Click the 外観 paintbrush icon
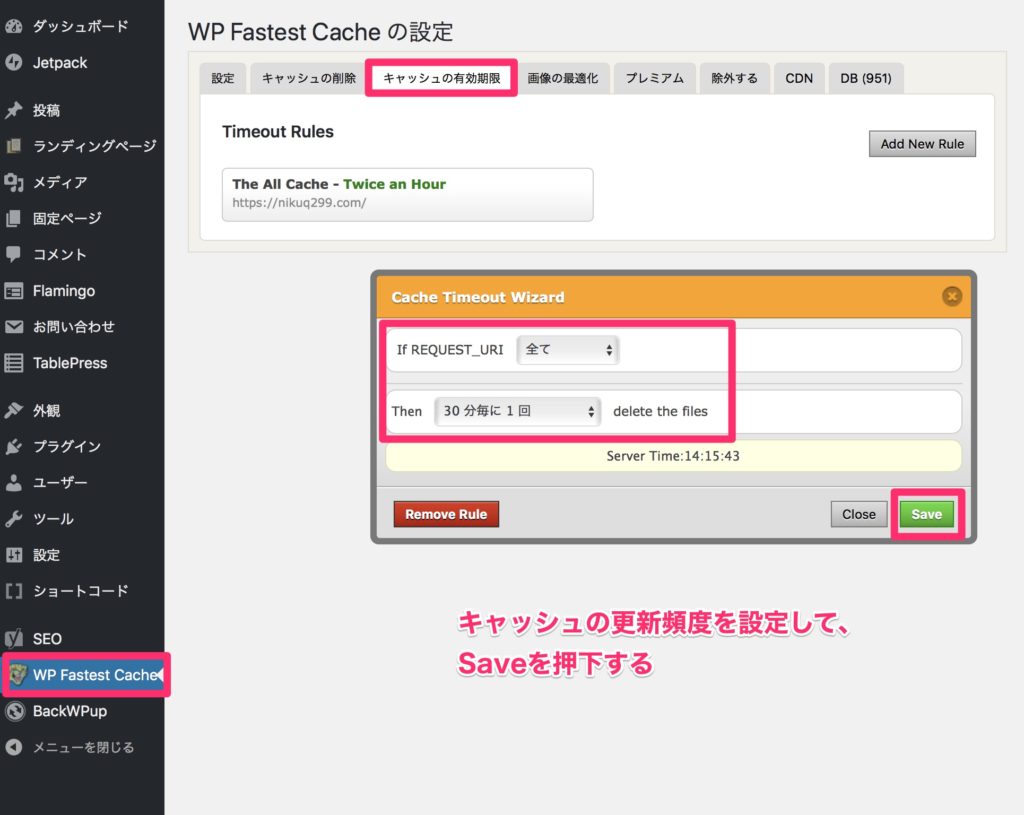The width and height of the screenshot is (1024, 815). (x=14, y=410)
